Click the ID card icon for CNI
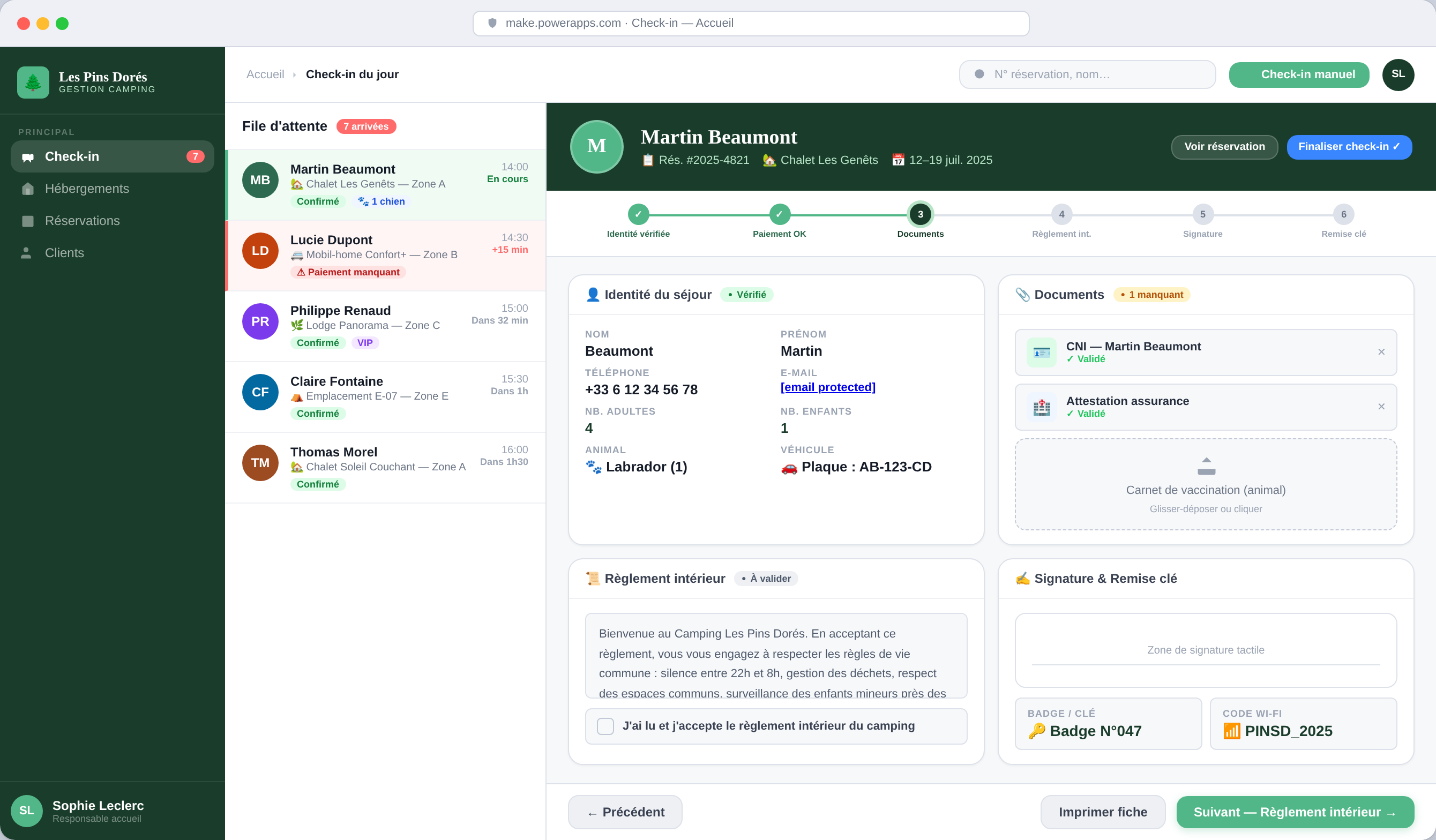The width and height of the screenshot is (1436, 840). coord(1041,352)
